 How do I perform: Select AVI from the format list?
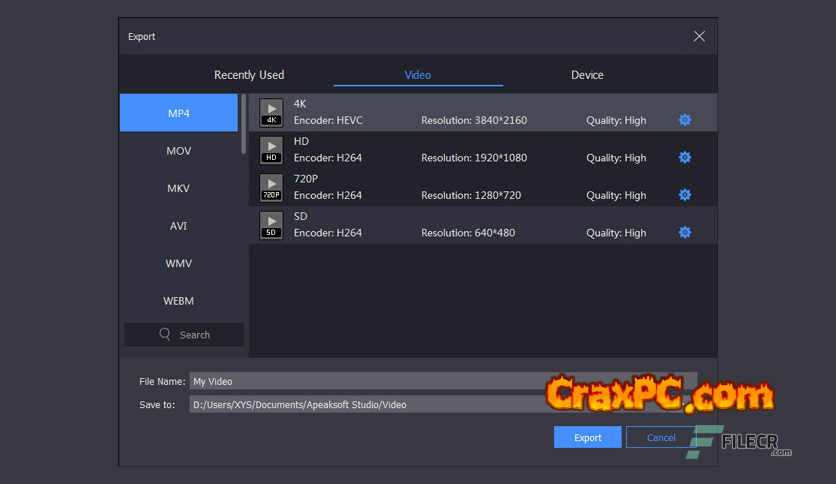179,226
